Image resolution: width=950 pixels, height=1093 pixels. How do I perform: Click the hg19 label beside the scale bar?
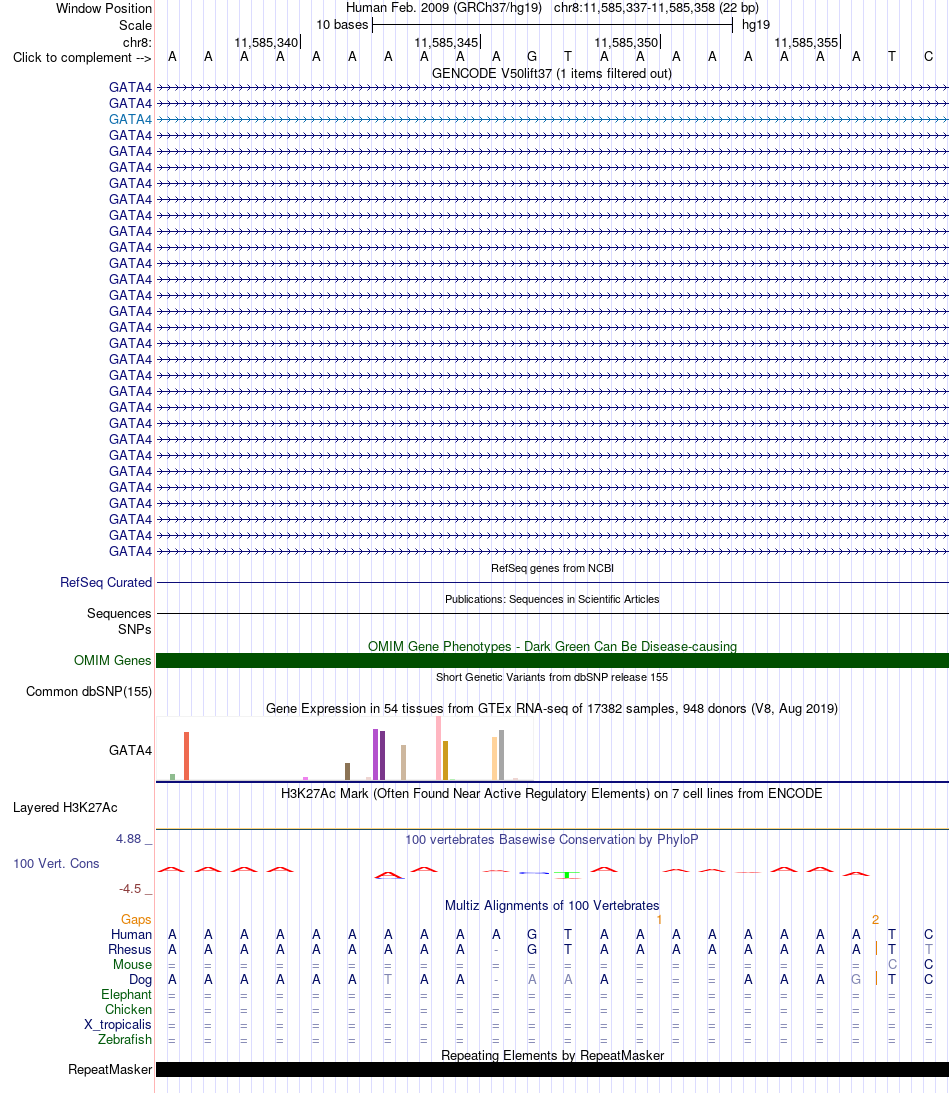[756, 25]
